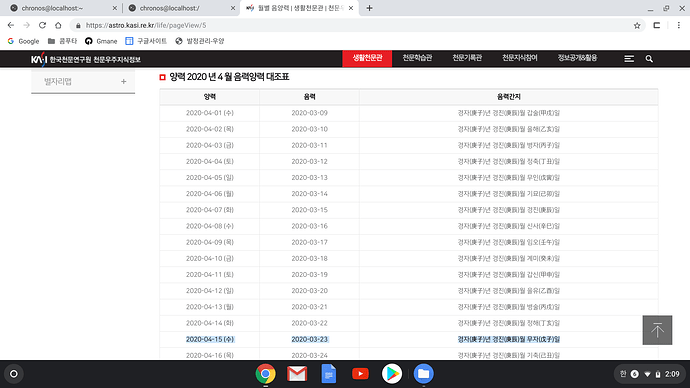Open a new tab with the plus button
The image size is (690, 388).
(x=369, y=8)
